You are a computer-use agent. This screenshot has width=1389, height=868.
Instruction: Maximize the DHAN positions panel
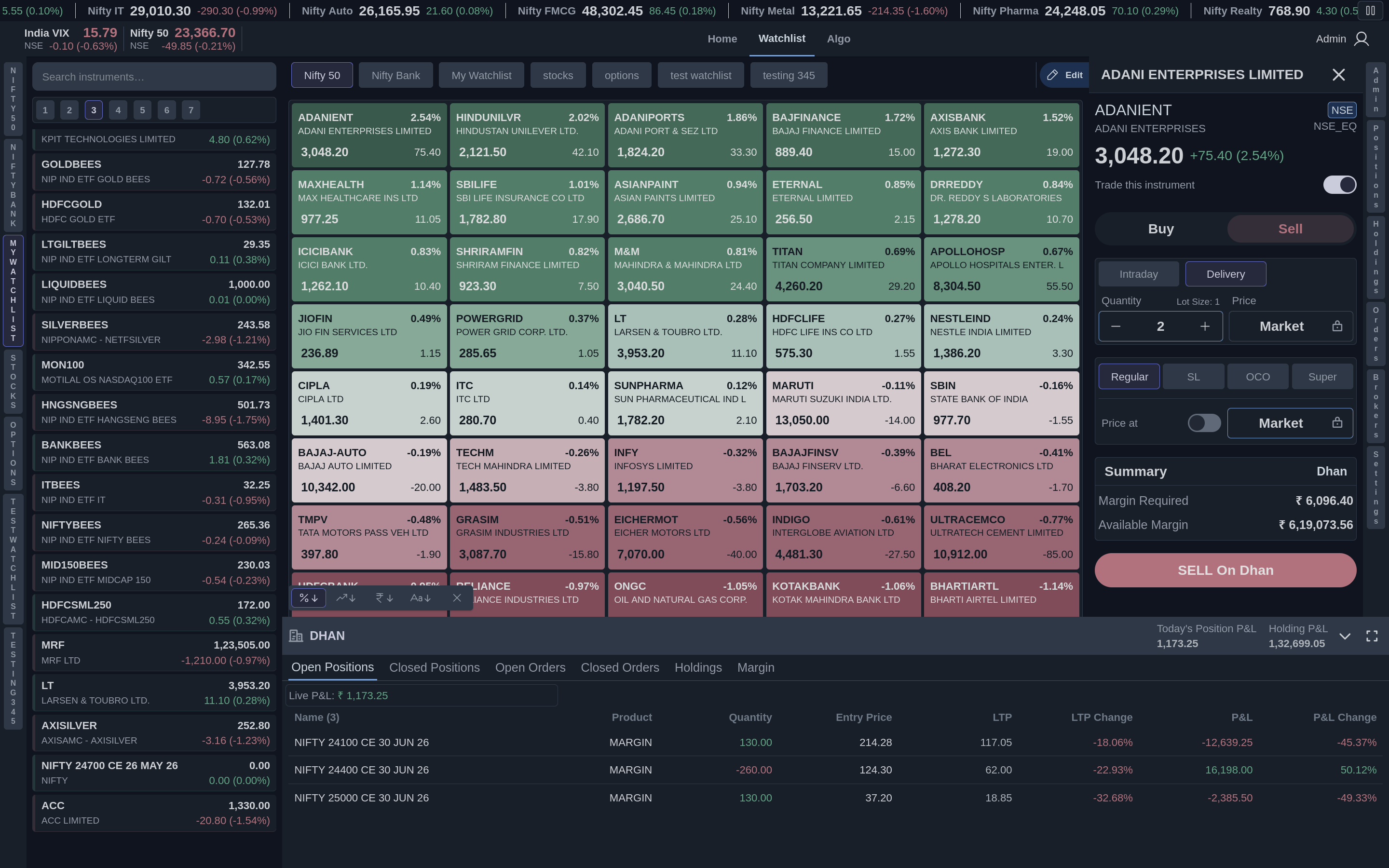1372,636
